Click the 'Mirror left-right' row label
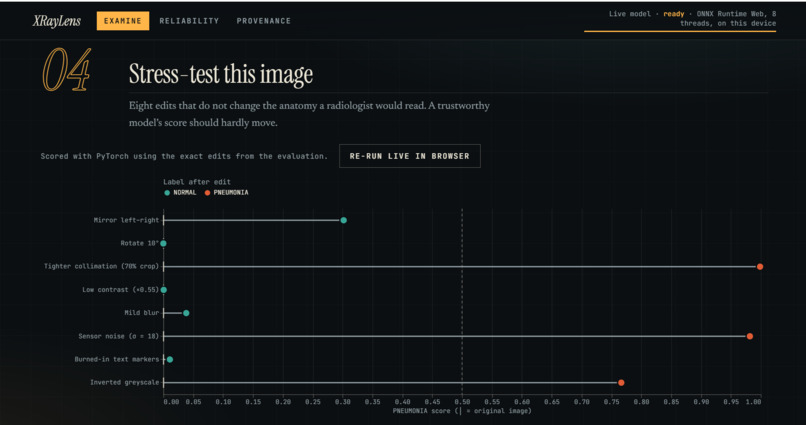The width and height of the screenshot is (806, 425). pos(126,220)
